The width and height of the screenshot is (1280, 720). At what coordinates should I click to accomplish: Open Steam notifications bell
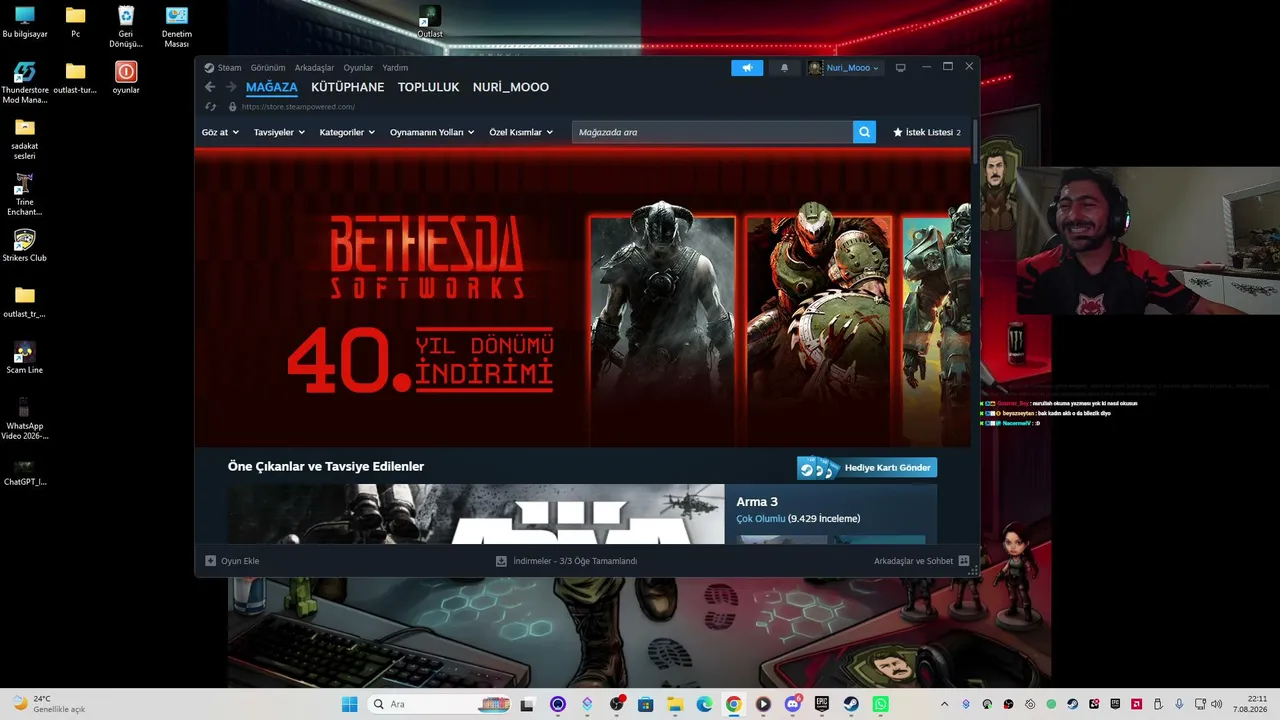pos(784,68)
